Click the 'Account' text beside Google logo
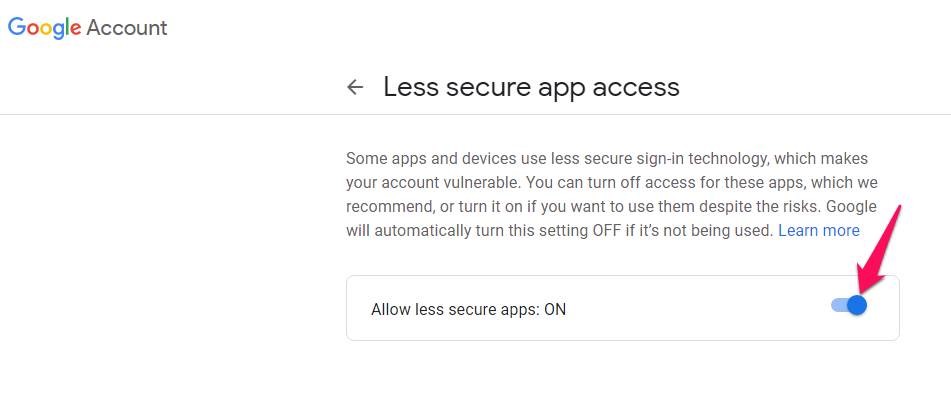The width and height of the screenshot is (951, 395). (x=127, y=28)
